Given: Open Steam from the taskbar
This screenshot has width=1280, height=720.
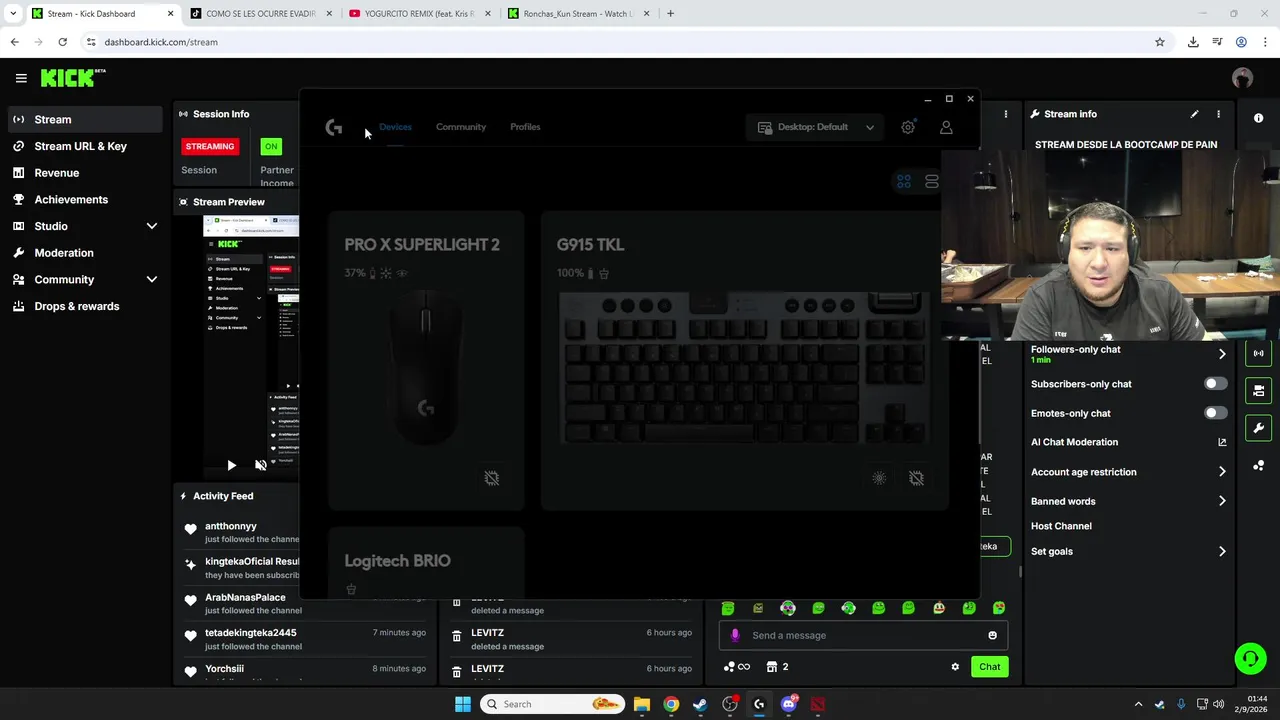Looking at the screenshot, I should pyautogui.click(x=700, y=704).
